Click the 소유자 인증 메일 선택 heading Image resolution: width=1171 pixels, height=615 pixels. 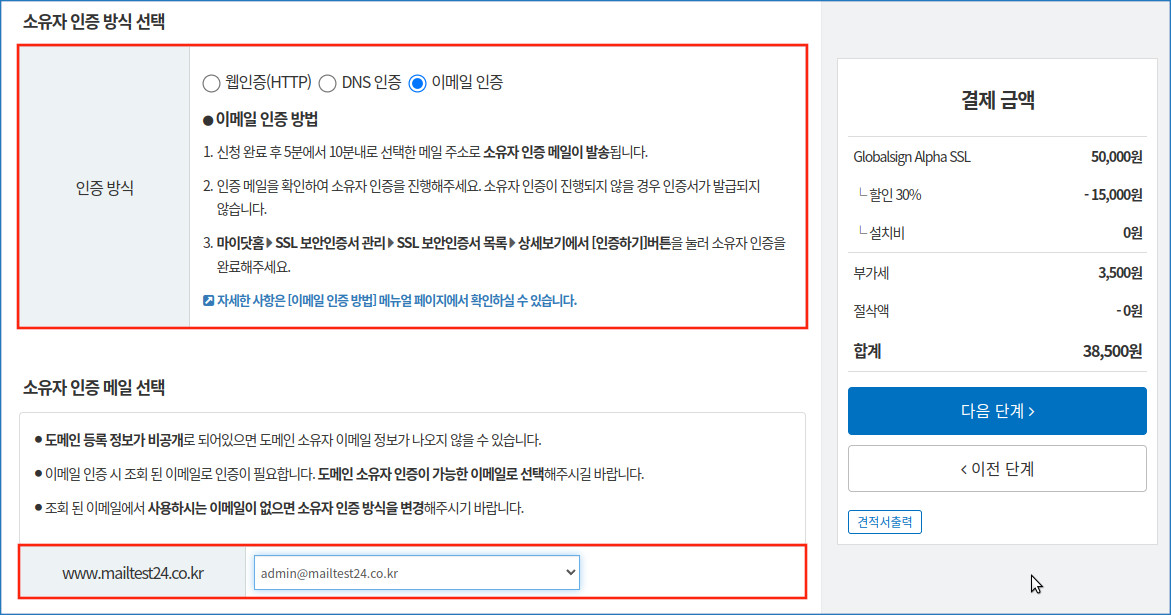pos(94,387)
